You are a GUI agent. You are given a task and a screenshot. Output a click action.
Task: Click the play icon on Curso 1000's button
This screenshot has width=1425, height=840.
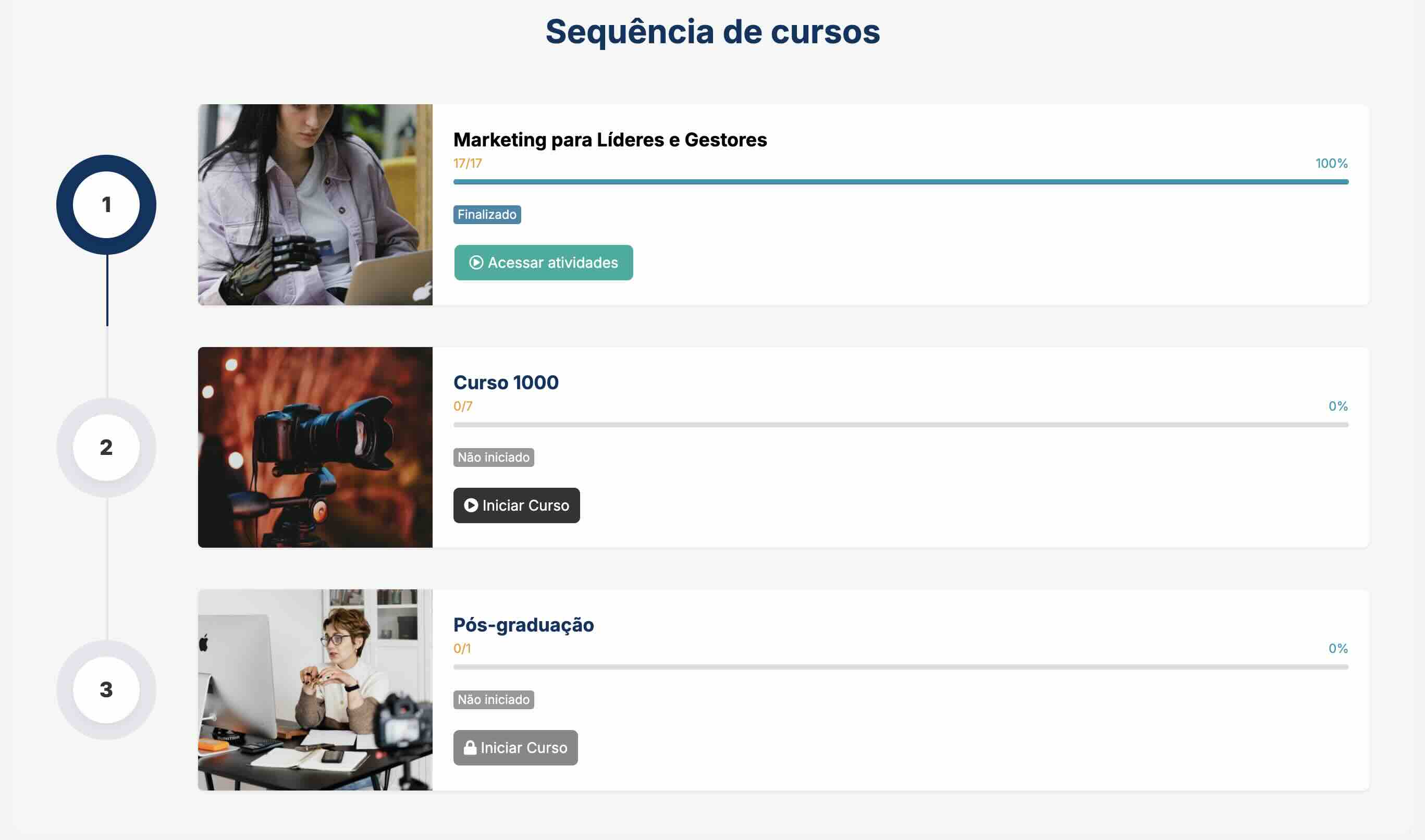coord(471,505)
